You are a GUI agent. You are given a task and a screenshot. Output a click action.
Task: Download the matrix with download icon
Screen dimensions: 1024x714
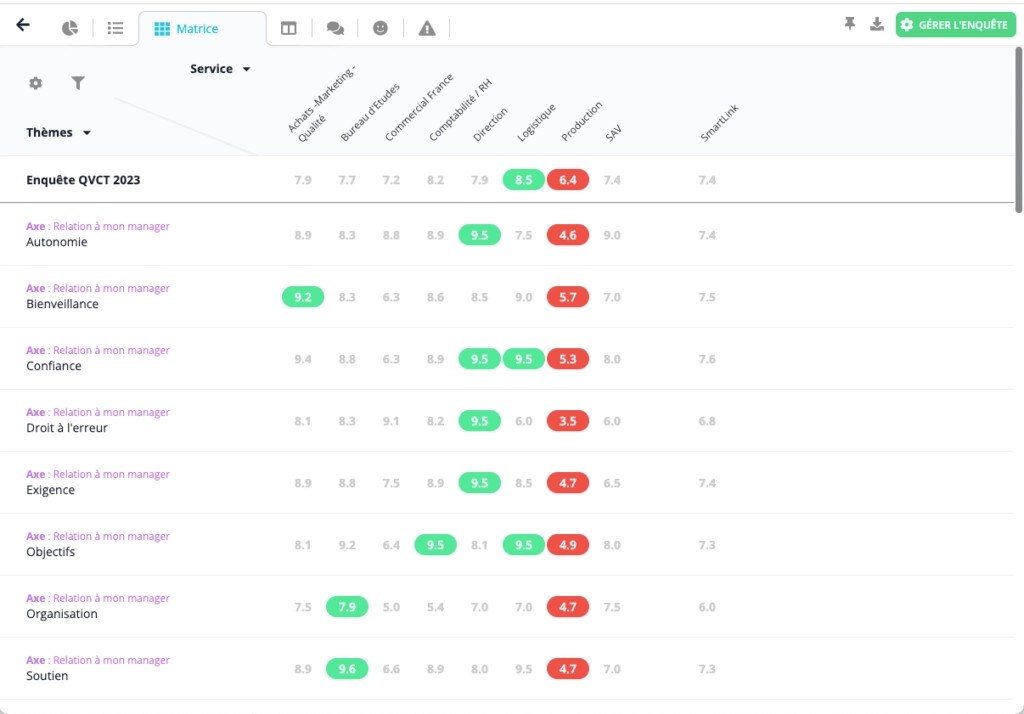pos(877,25)
